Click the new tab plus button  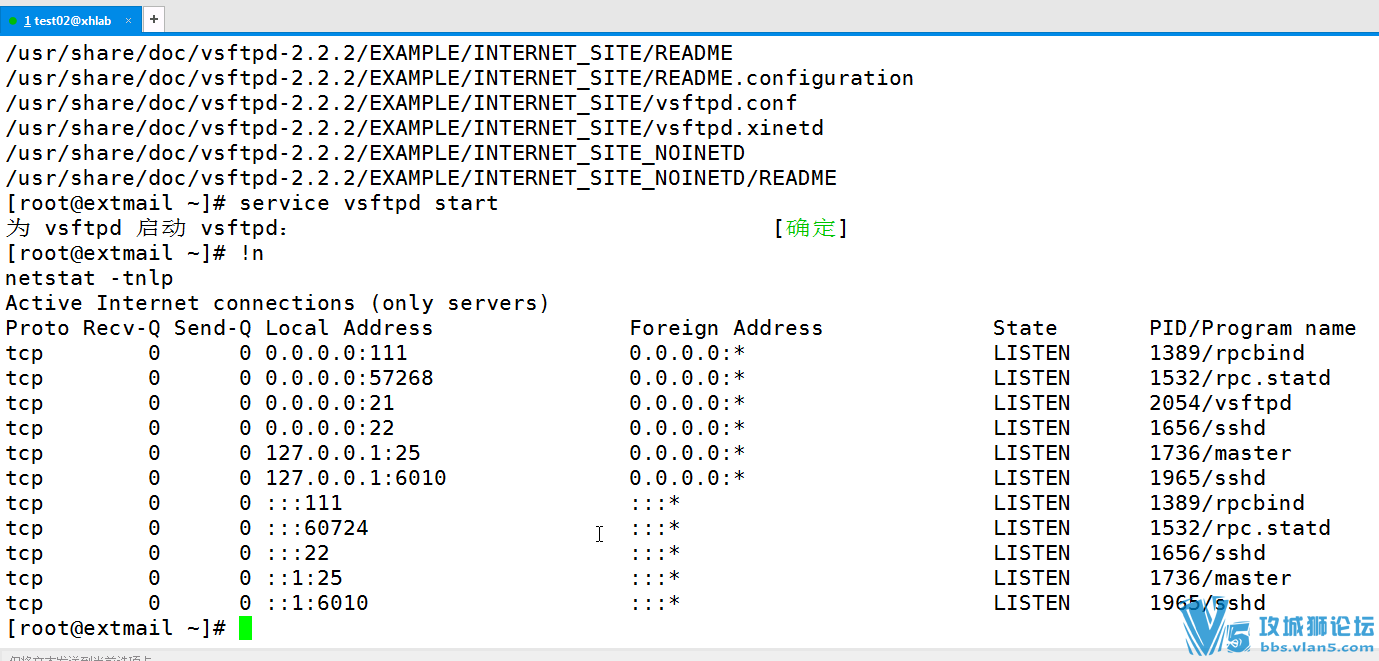tap(154, 19)
